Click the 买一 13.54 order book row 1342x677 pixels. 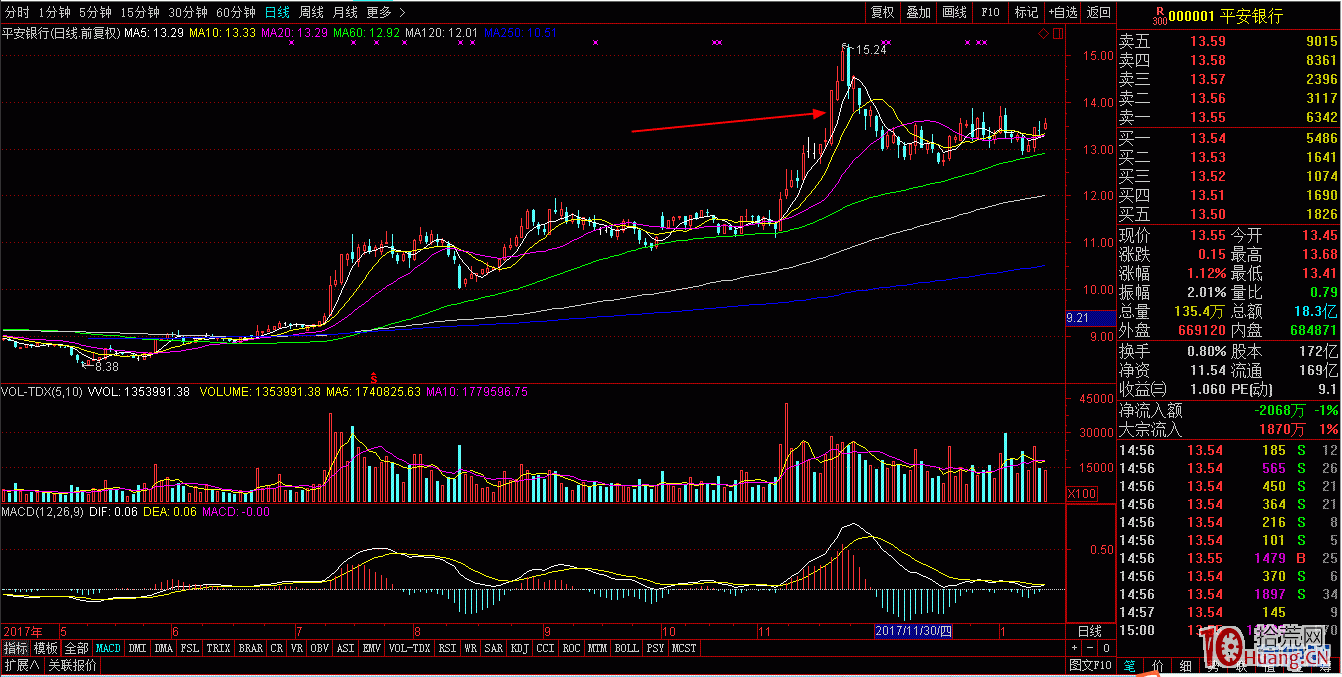click(1229, 138)
